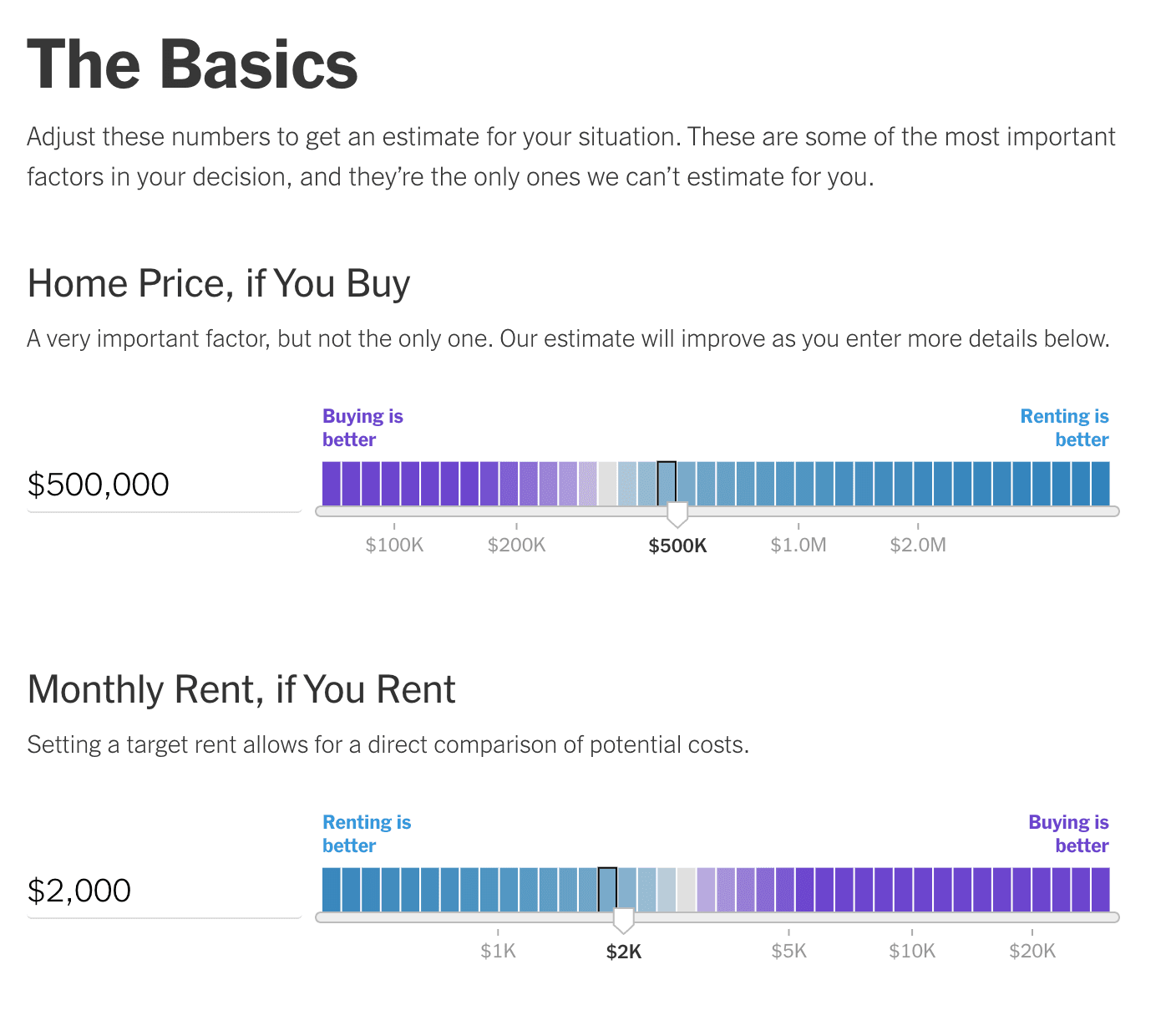Click the home price slider handle
1171x1036 pixels.
[x=677, y=513]
